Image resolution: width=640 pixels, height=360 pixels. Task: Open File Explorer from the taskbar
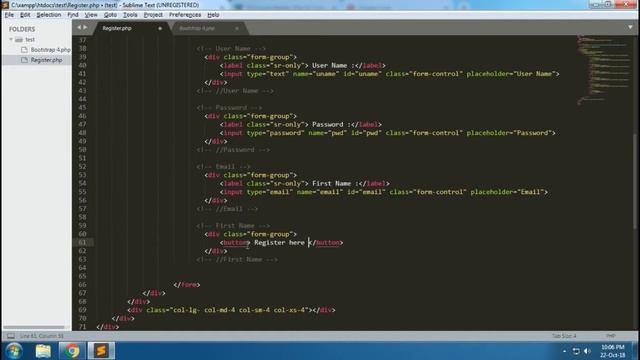[x=43, y=351]
